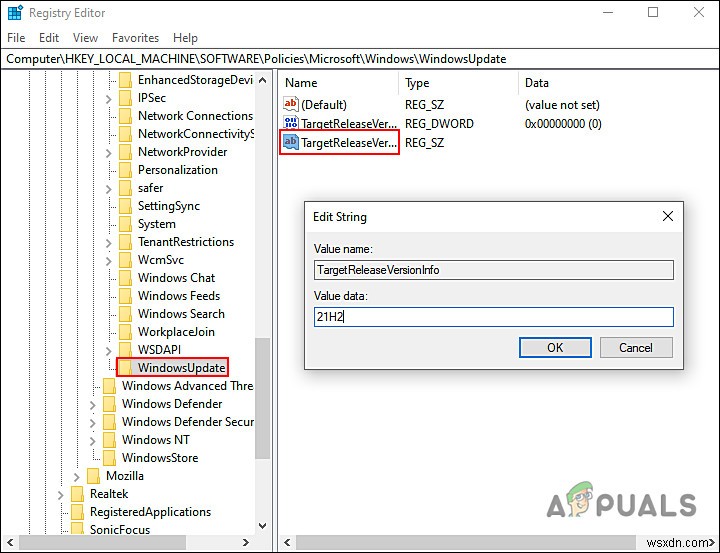Maximize the Registry Editor window
The height and width of the screenshot is (553, 720).
pos(653,12)
